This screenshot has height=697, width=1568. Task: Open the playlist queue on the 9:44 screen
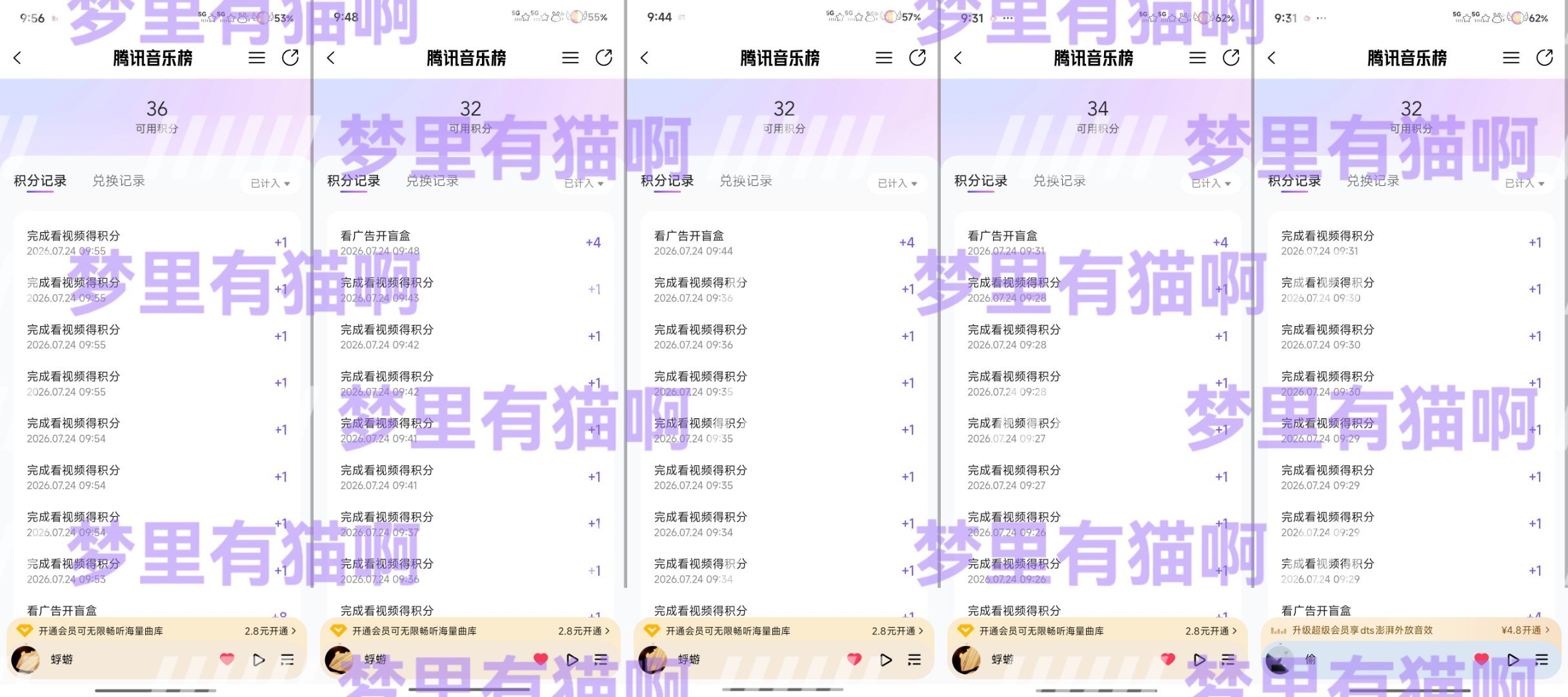pyautogui.click(x=915, y=660)
